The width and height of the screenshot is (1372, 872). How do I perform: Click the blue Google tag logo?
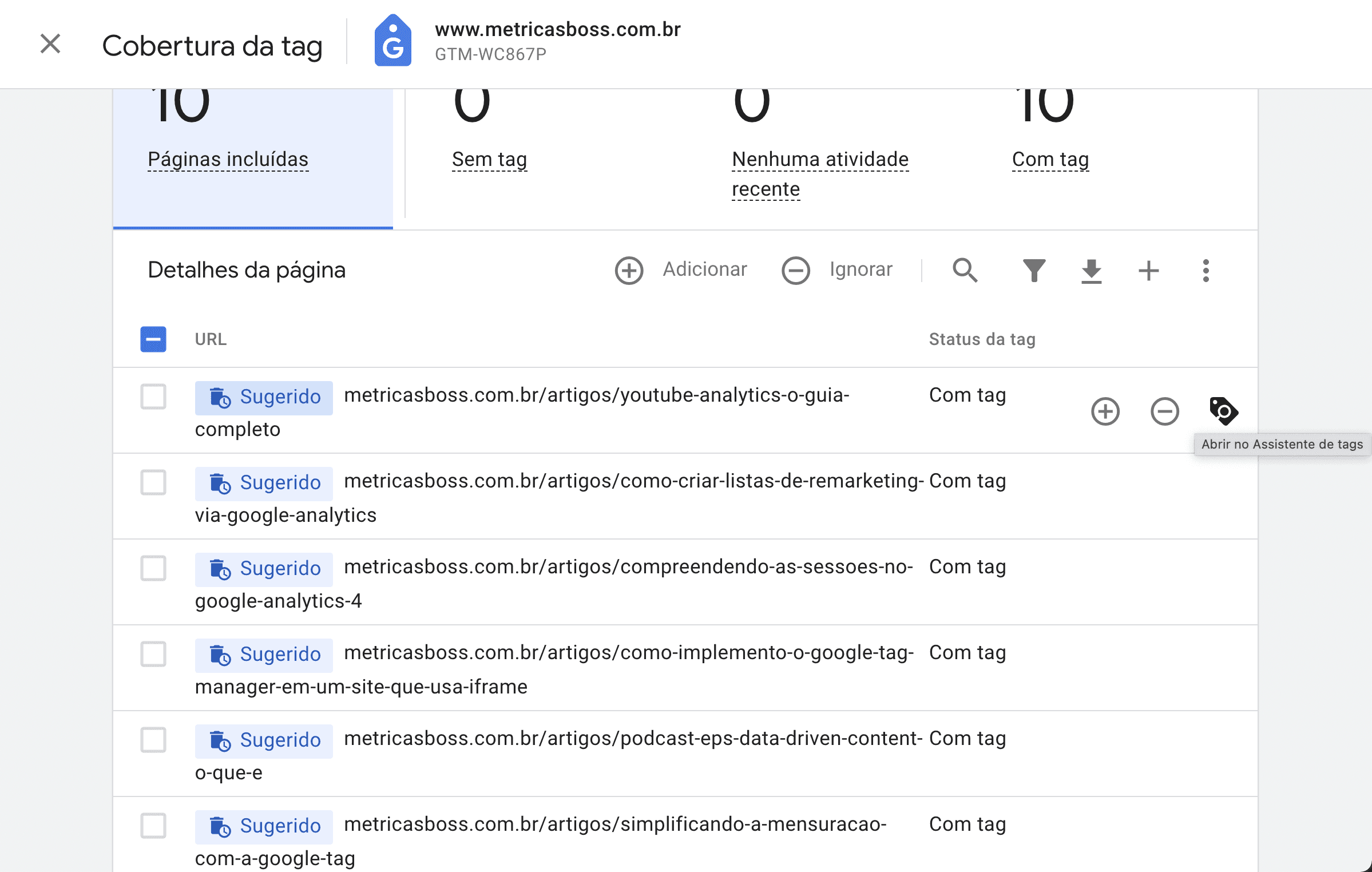(392, 41)
